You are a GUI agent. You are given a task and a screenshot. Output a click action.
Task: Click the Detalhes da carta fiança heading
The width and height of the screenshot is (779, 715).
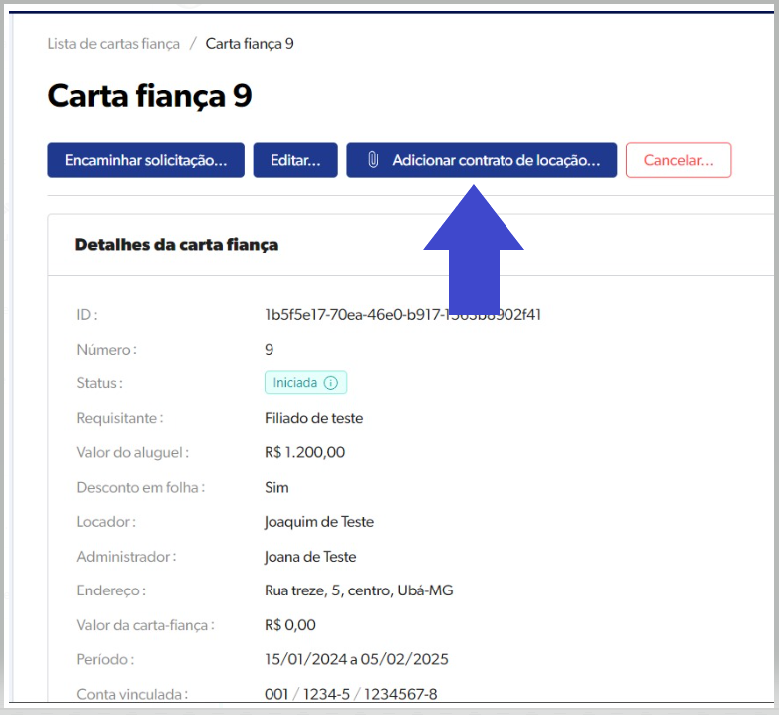click(x=176, y=244)
